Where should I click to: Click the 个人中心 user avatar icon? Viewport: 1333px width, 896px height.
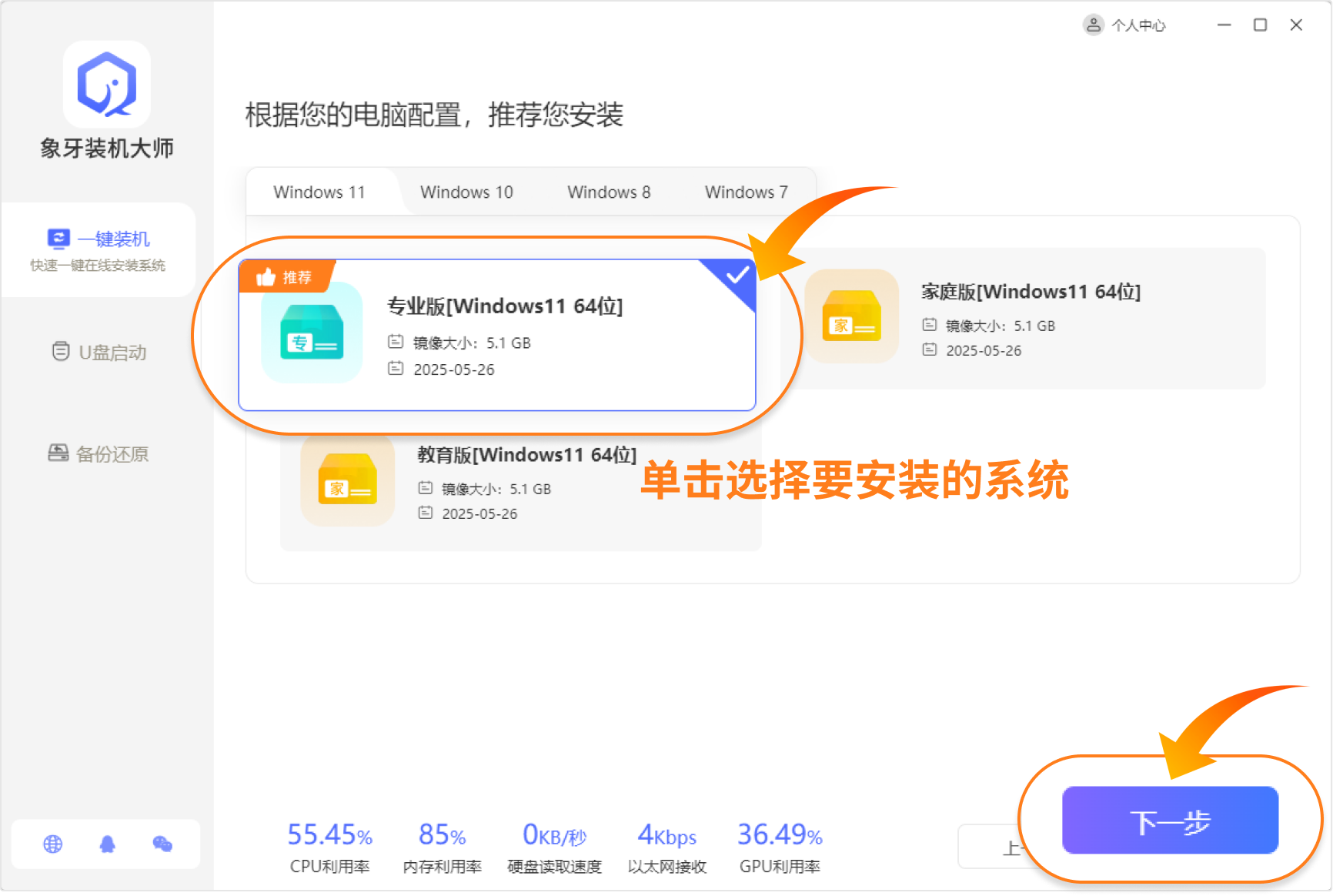1093,25
